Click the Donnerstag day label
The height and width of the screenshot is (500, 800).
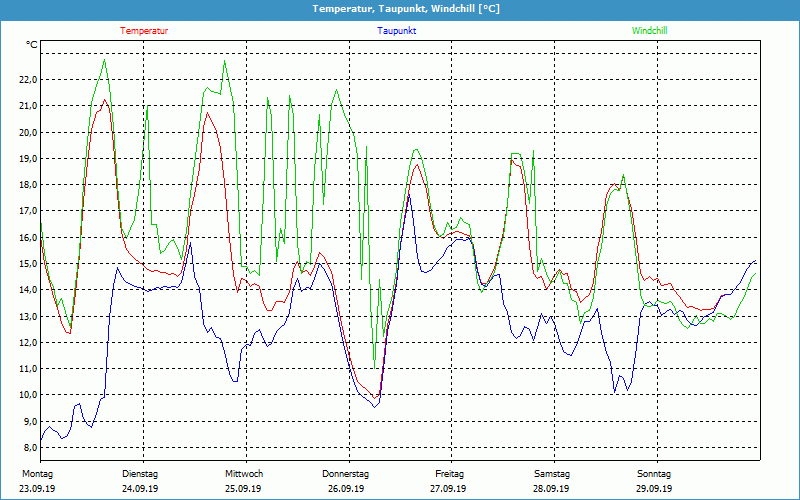point(345,474)
